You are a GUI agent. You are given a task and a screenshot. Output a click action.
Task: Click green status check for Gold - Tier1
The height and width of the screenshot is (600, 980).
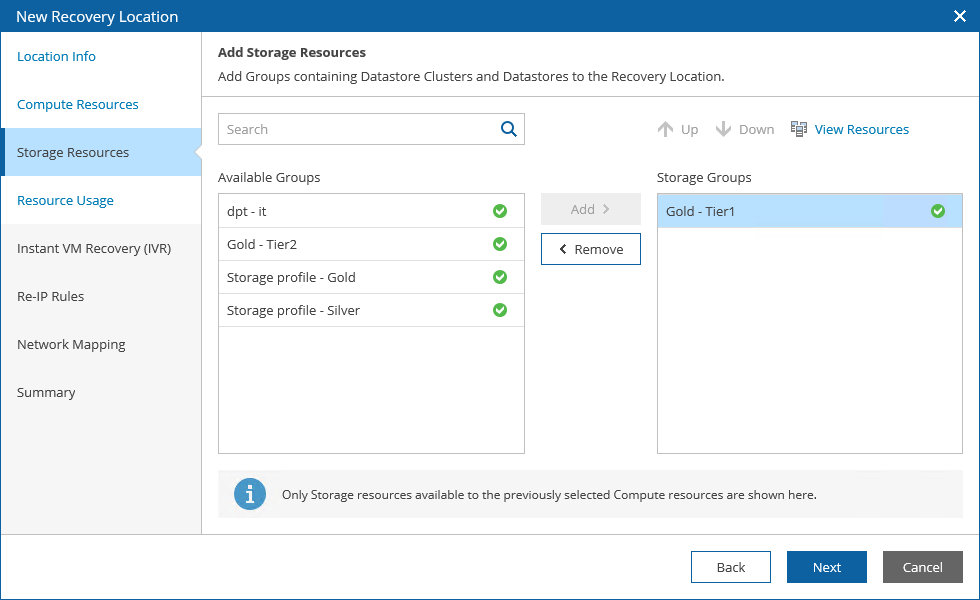tap(938, 211)
